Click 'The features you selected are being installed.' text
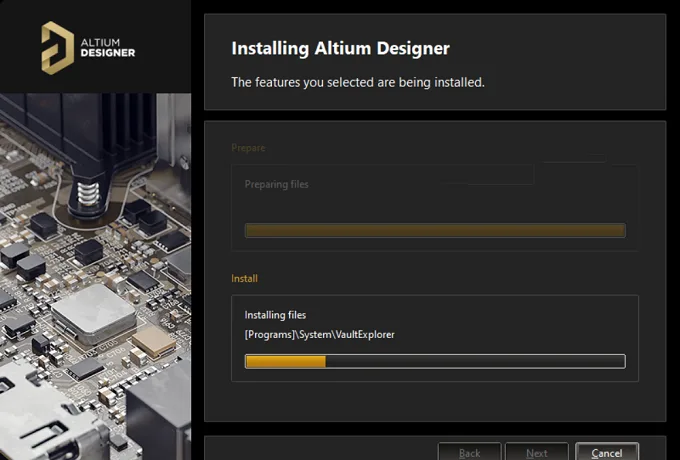This screenshot has width=680, height=460. pos(358,82)
